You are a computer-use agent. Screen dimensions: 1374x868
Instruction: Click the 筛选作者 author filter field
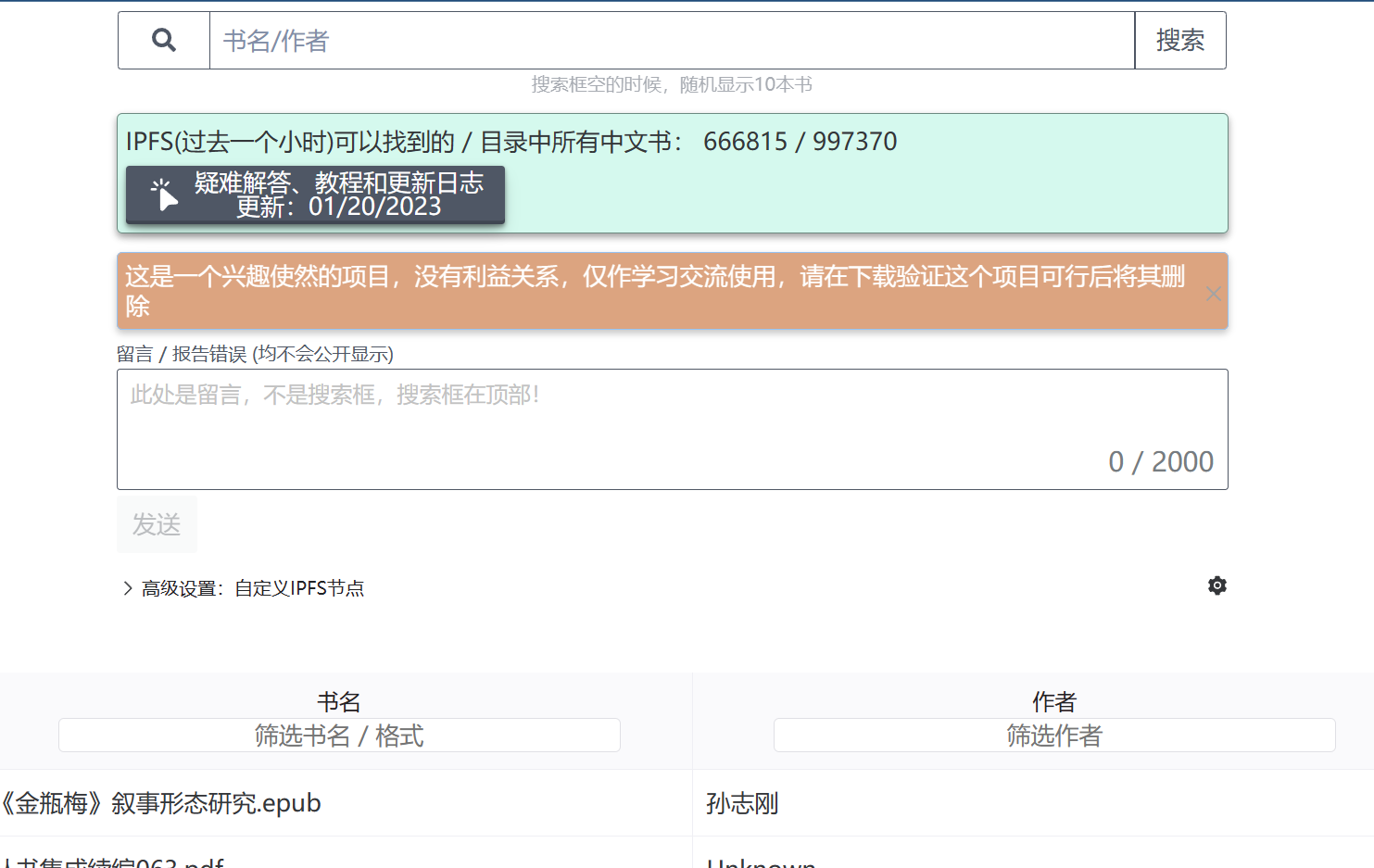pos(1054,735)
